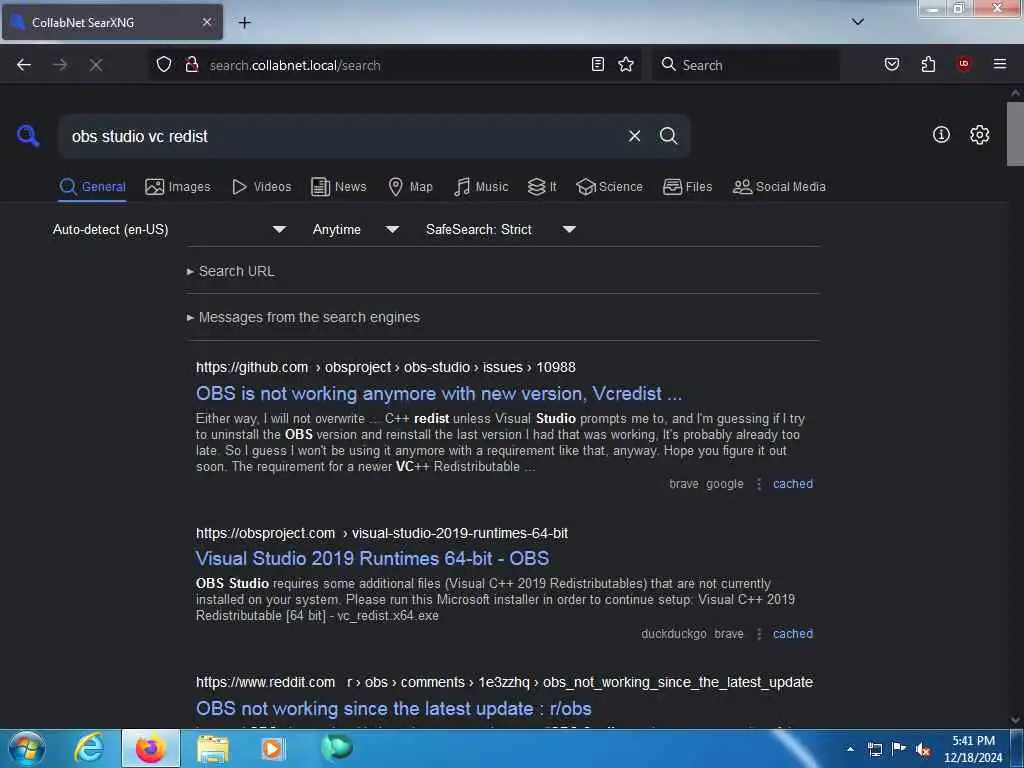Viewport: 1024px width, 768px height.
Task: Click the uBlock Origin extension icon
Action: pos(963,64)
